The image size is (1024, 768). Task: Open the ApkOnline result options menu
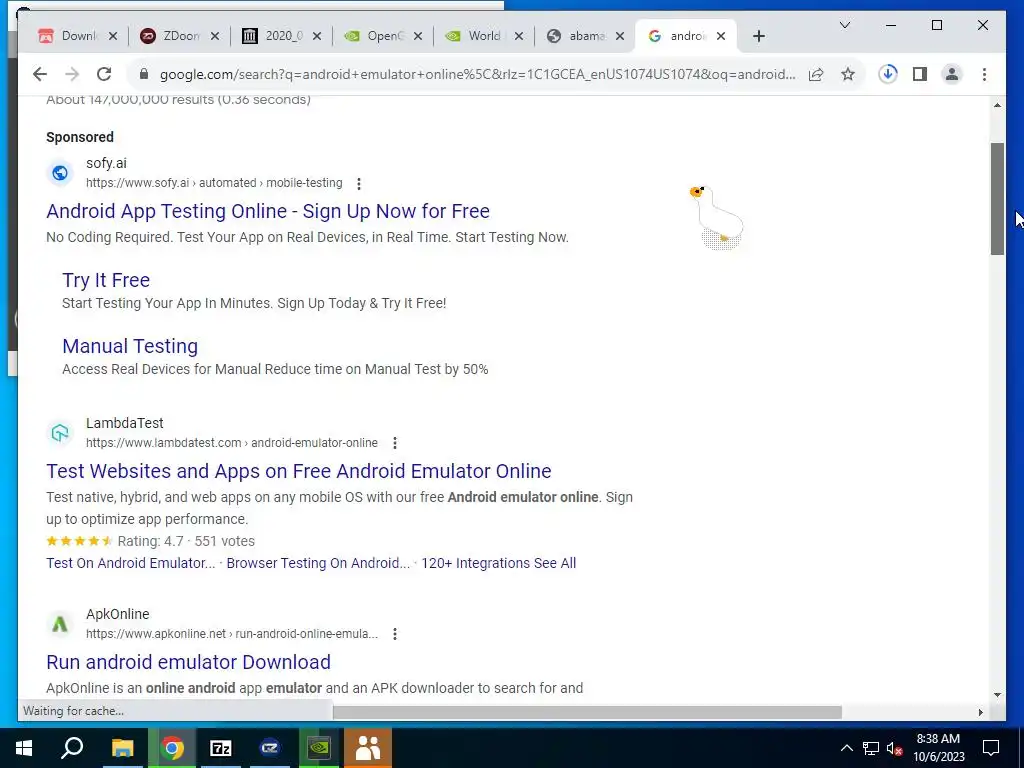(x=394, y=633)
